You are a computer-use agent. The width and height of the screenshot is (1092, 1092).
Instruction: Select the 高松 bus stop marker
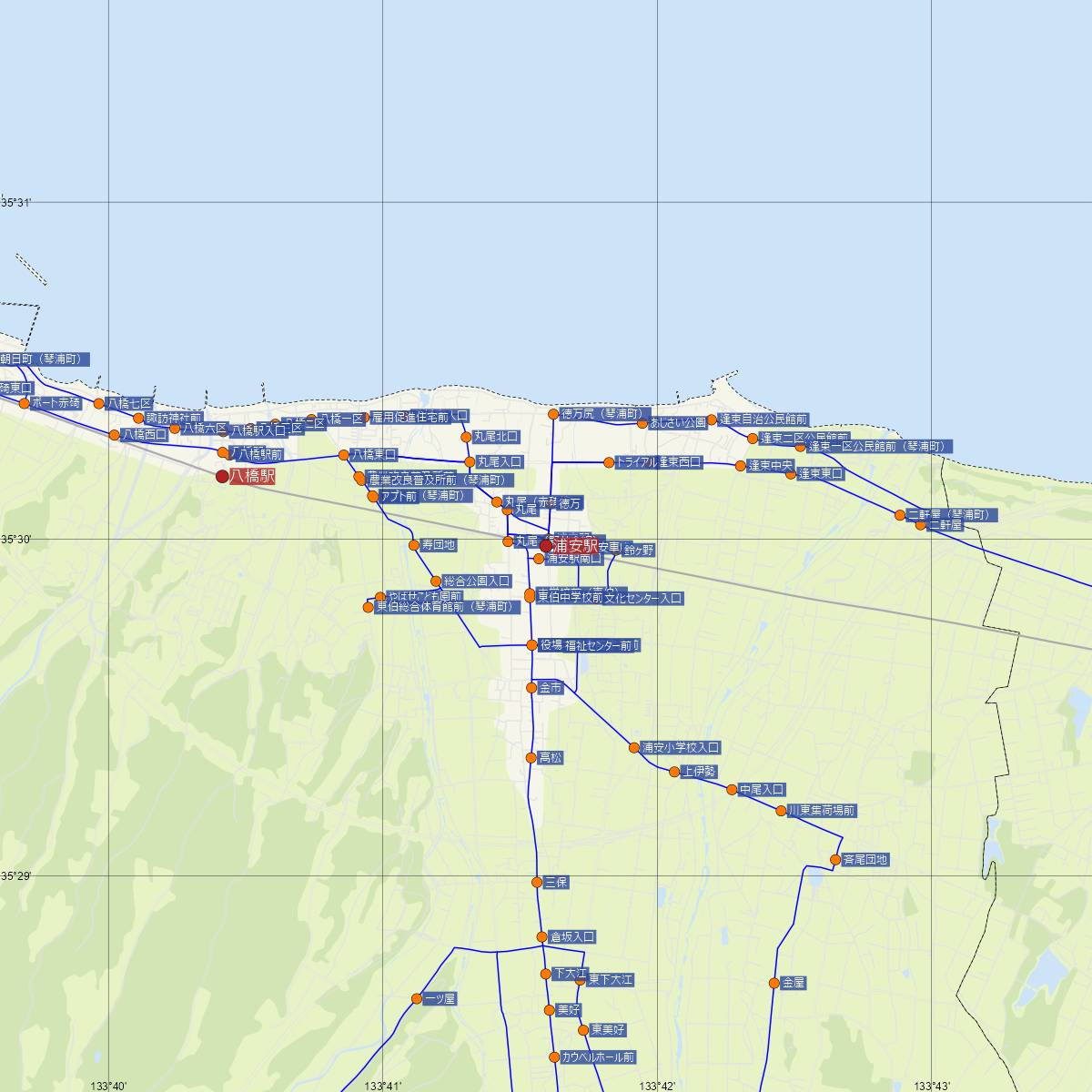tap(531, 757)
